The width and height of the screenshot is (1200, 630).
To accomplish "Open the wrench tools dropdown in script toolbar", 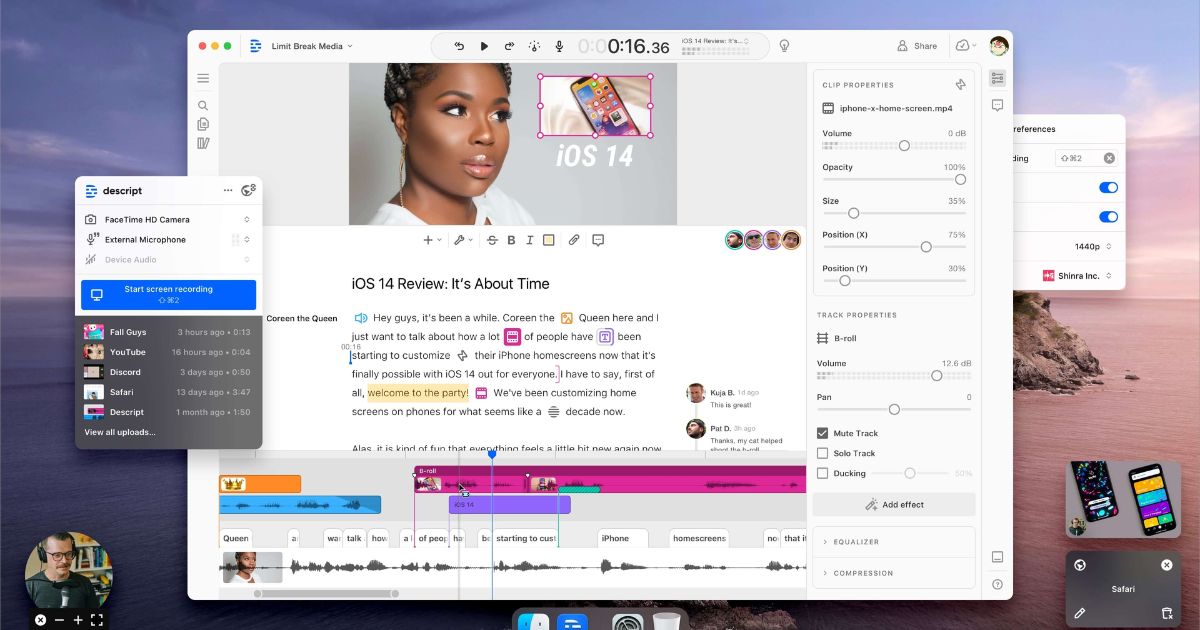I will coord(463,240).
